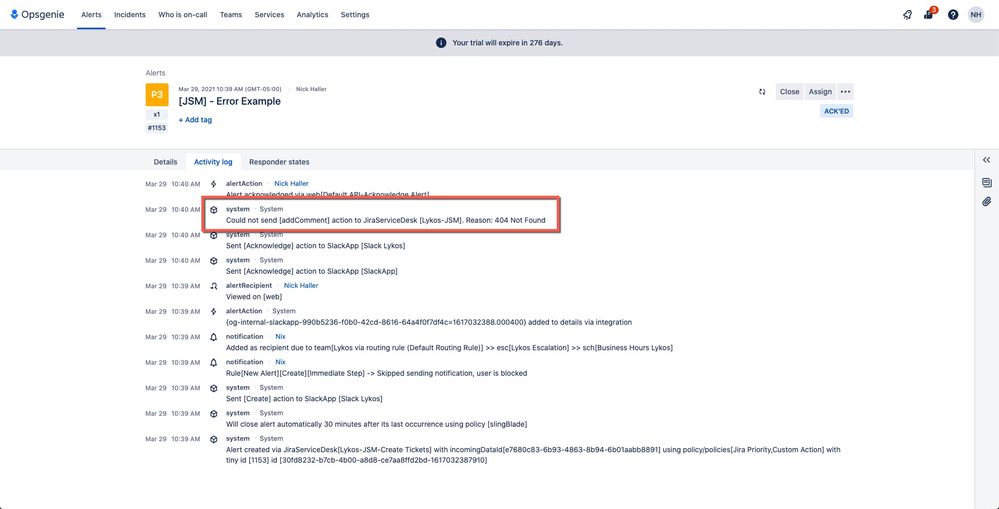Open Nix link in Added as recipient entry
Screen dimensions: 999x509
click(280, 336)
